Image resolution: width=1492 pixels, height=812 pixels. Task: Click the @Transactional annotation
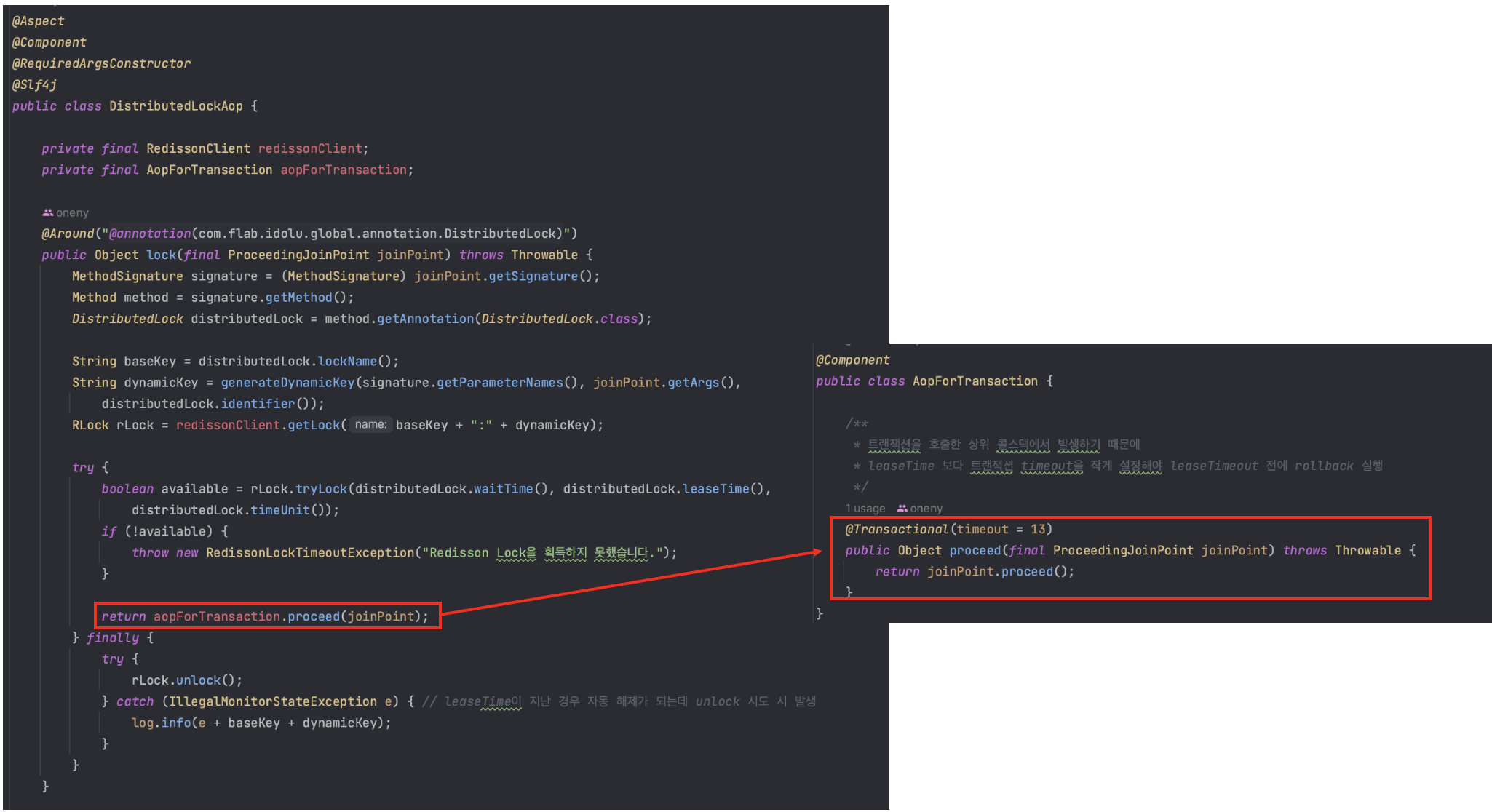pyautogui.click(x=897, y=529)
